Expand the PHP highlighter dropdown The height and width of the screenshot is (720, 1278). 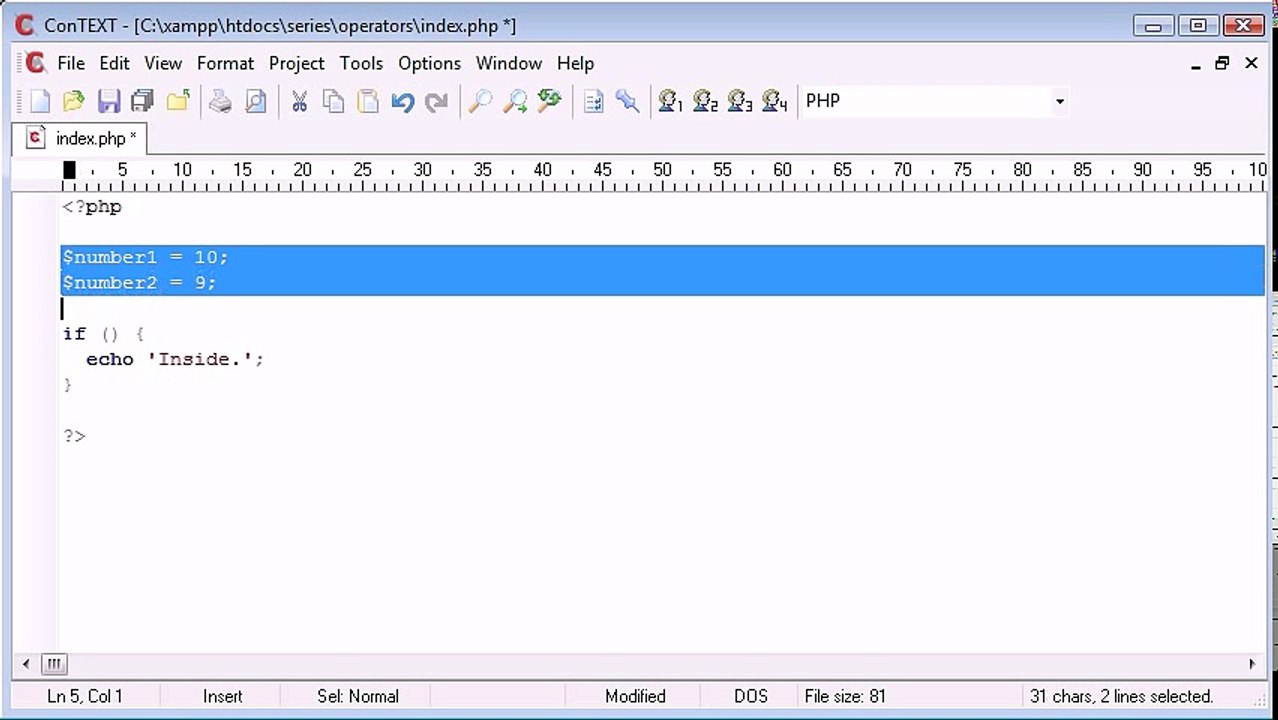pos(1060,101)
